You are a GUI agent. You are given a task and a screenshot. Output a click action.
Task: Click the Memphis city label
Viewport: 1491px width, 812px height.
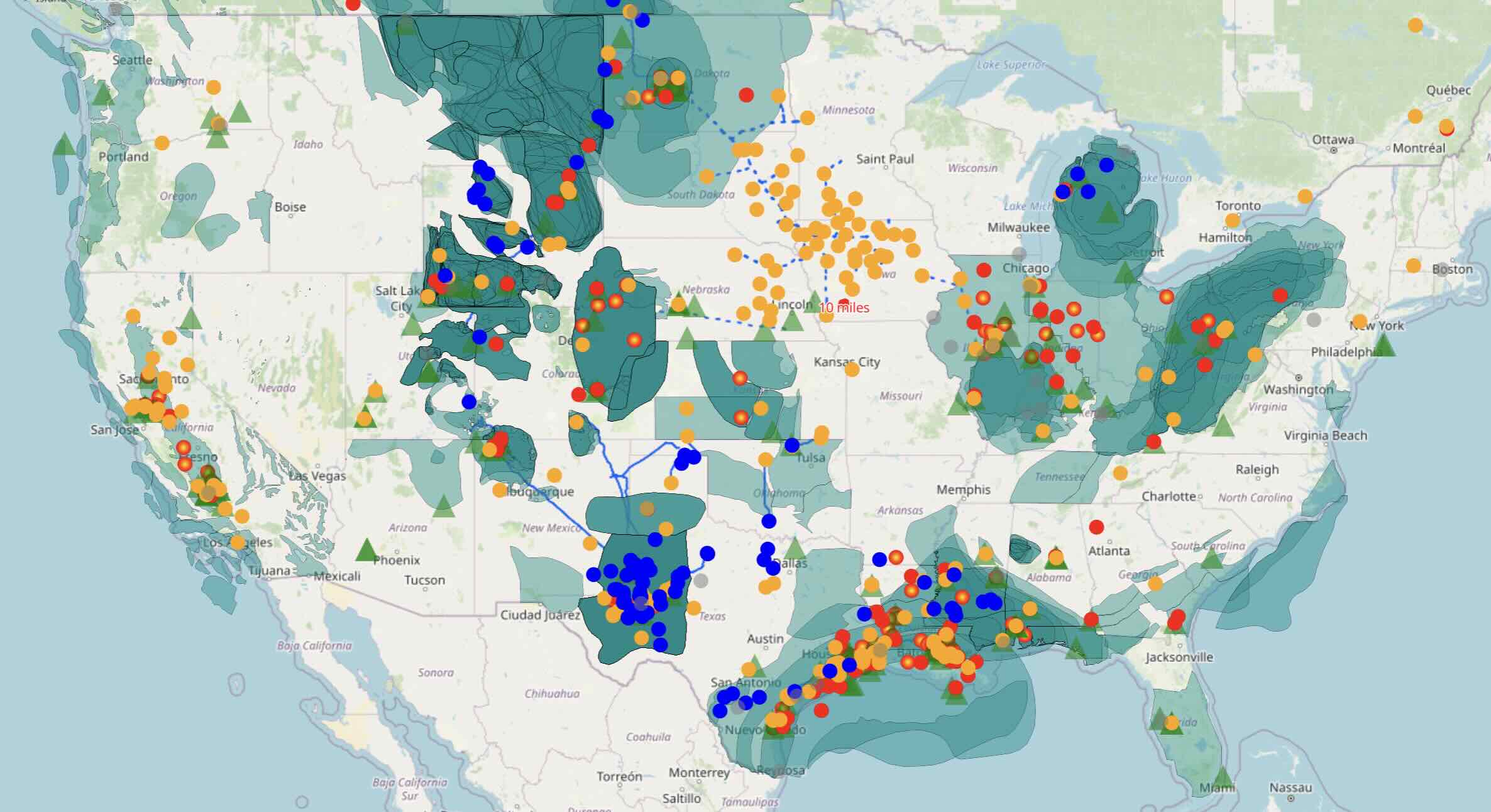pos(964,490)
